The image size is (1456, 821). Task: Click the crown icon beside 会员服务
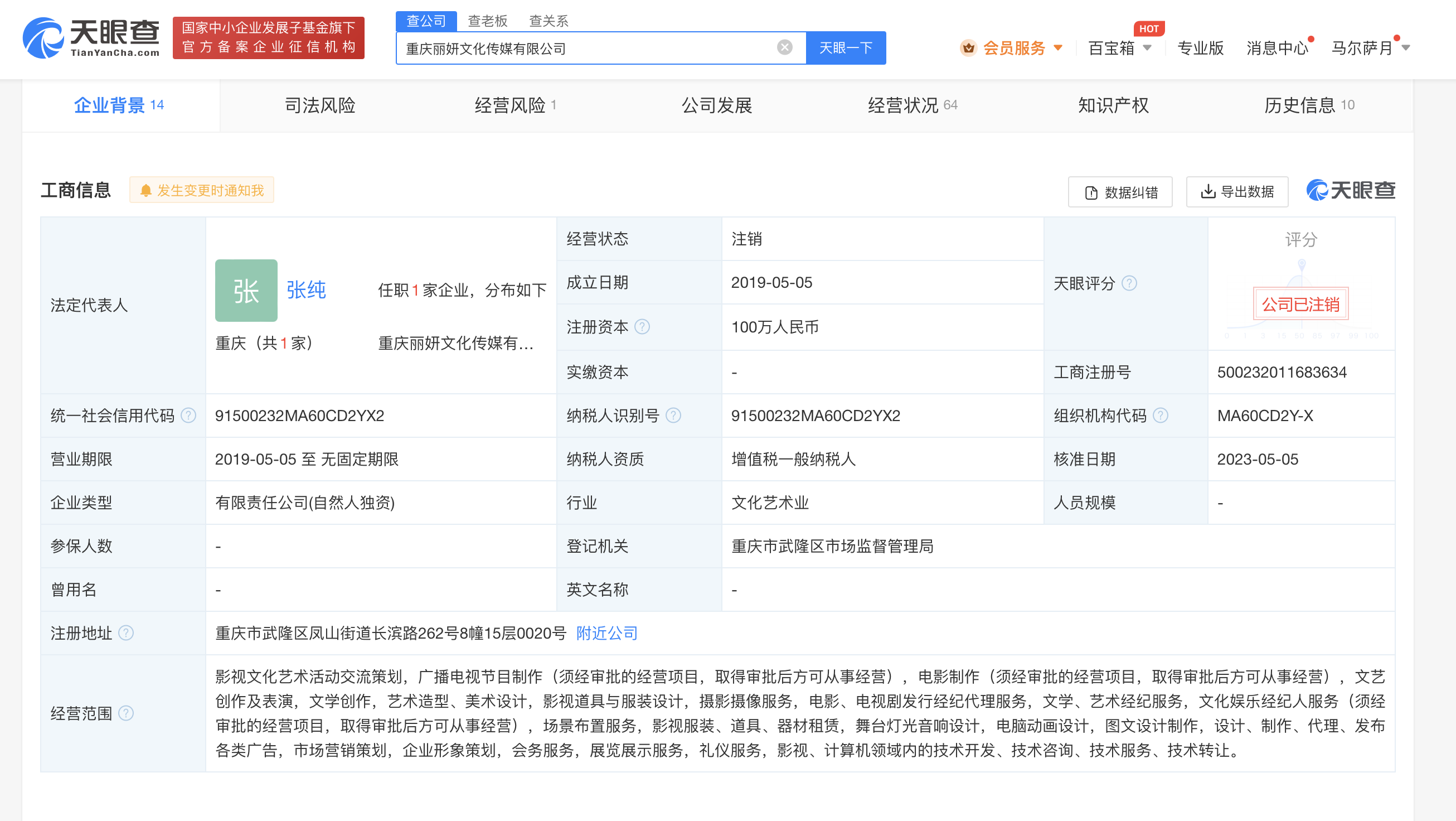[x=968, y=49]
